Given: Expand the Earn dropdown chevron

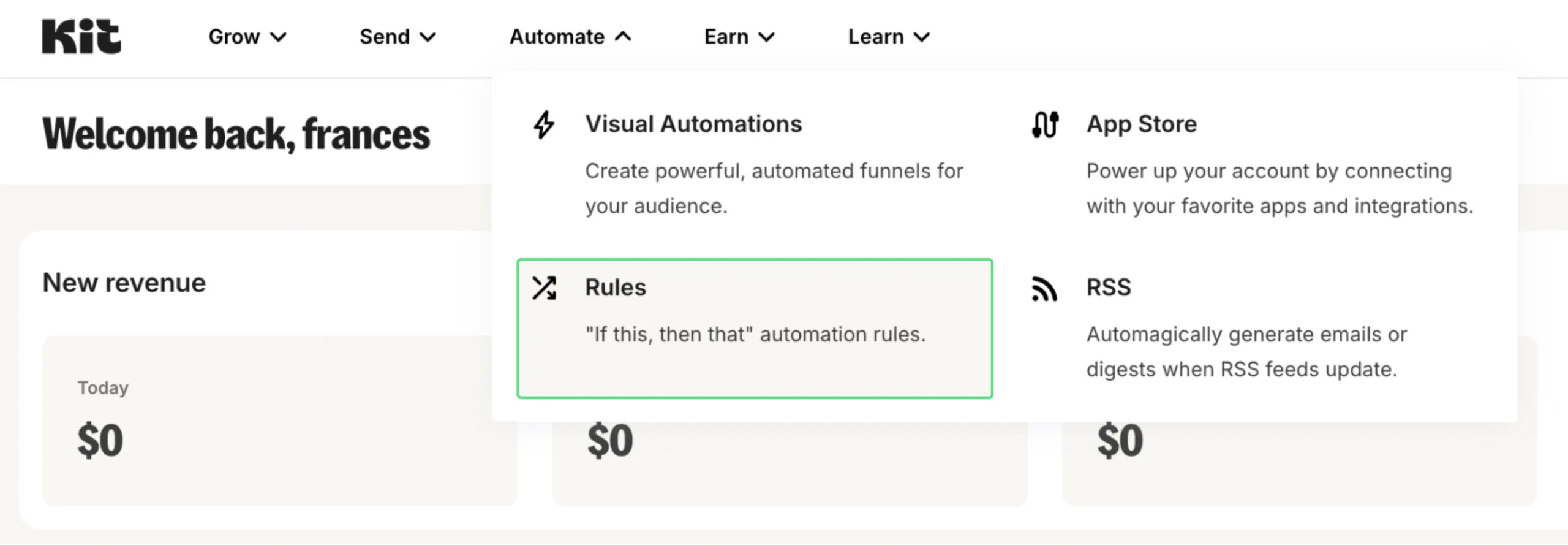Looking at the screenshot, I should click(767, 37).
